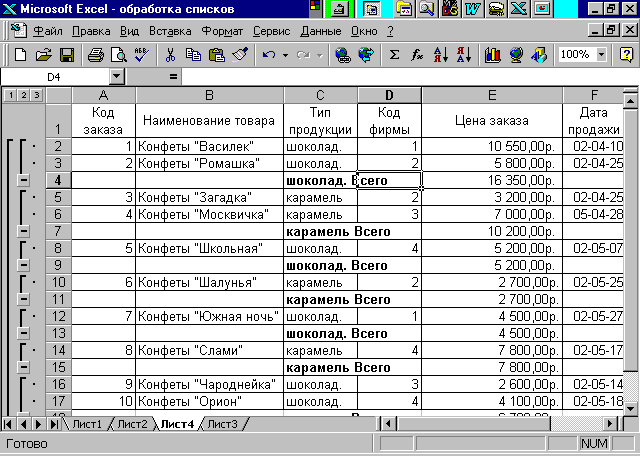
Task: Open the Данные menu
Action: 321,31
